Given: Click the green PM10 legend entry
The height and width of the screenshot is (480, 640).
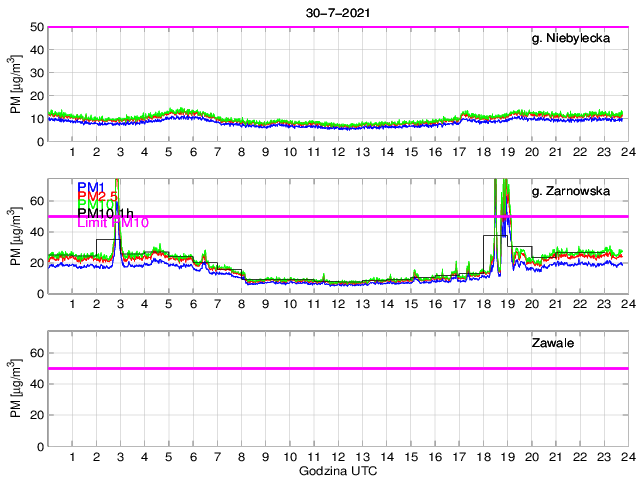Looking at the screenshot, I should click(95, 204).
